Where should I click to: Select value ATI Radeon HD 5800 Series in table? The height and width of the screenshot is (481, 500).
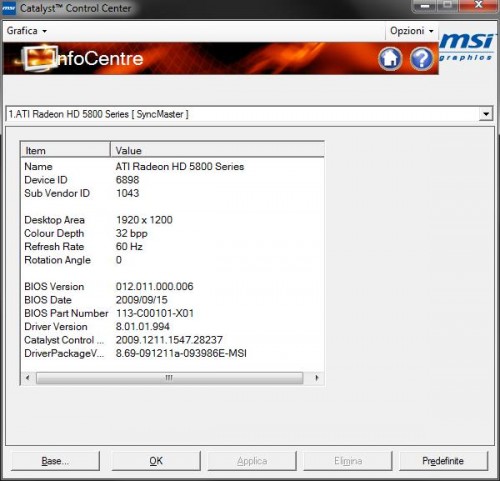point(180,166)
